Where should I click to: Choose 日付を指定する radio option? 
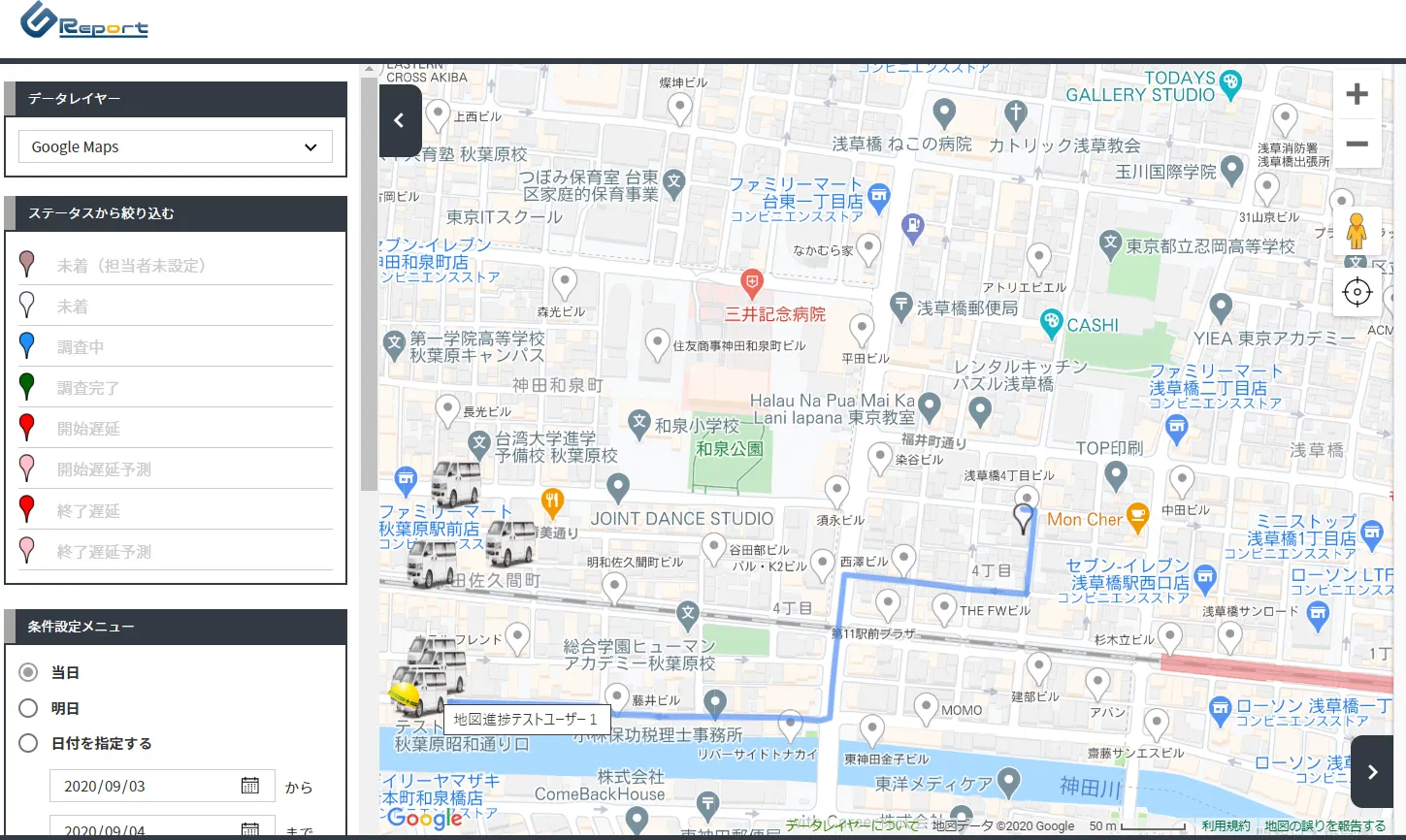29,743
